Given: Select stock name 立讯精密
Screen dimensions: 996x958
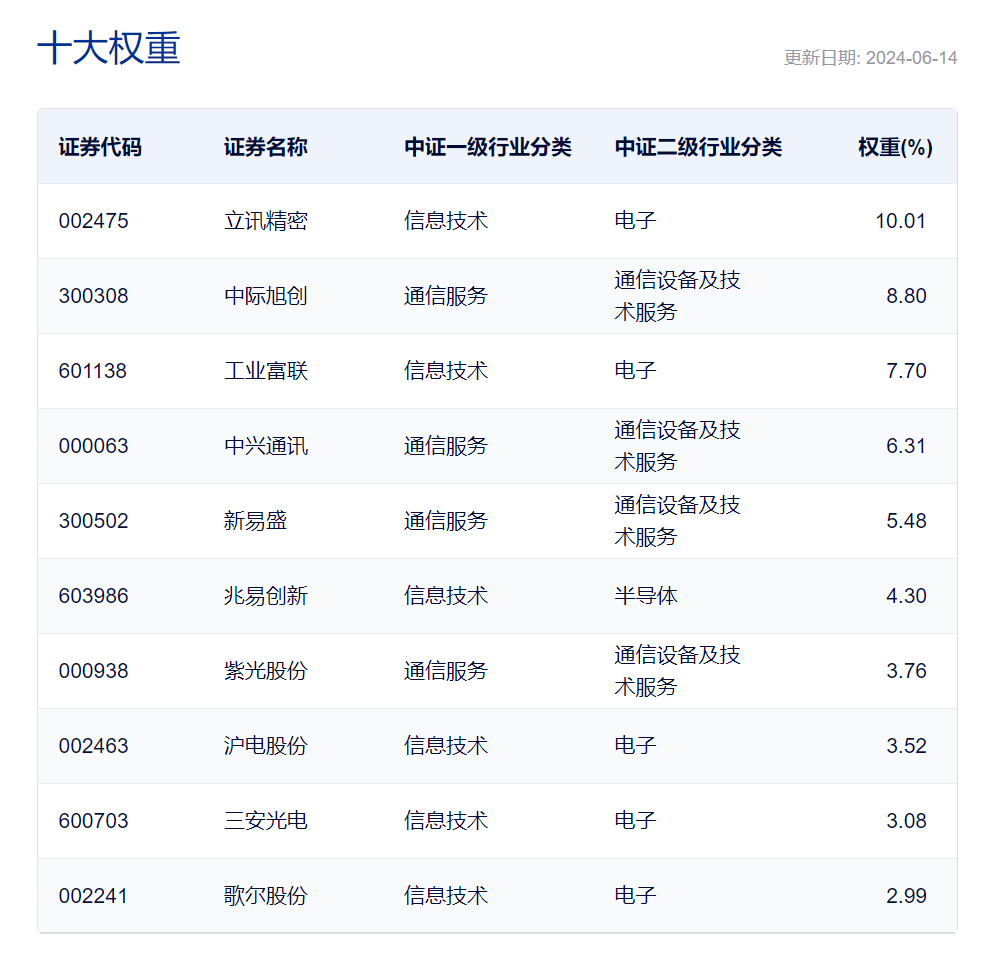Looking at the screenshot, I should click(x=266, y=221).
